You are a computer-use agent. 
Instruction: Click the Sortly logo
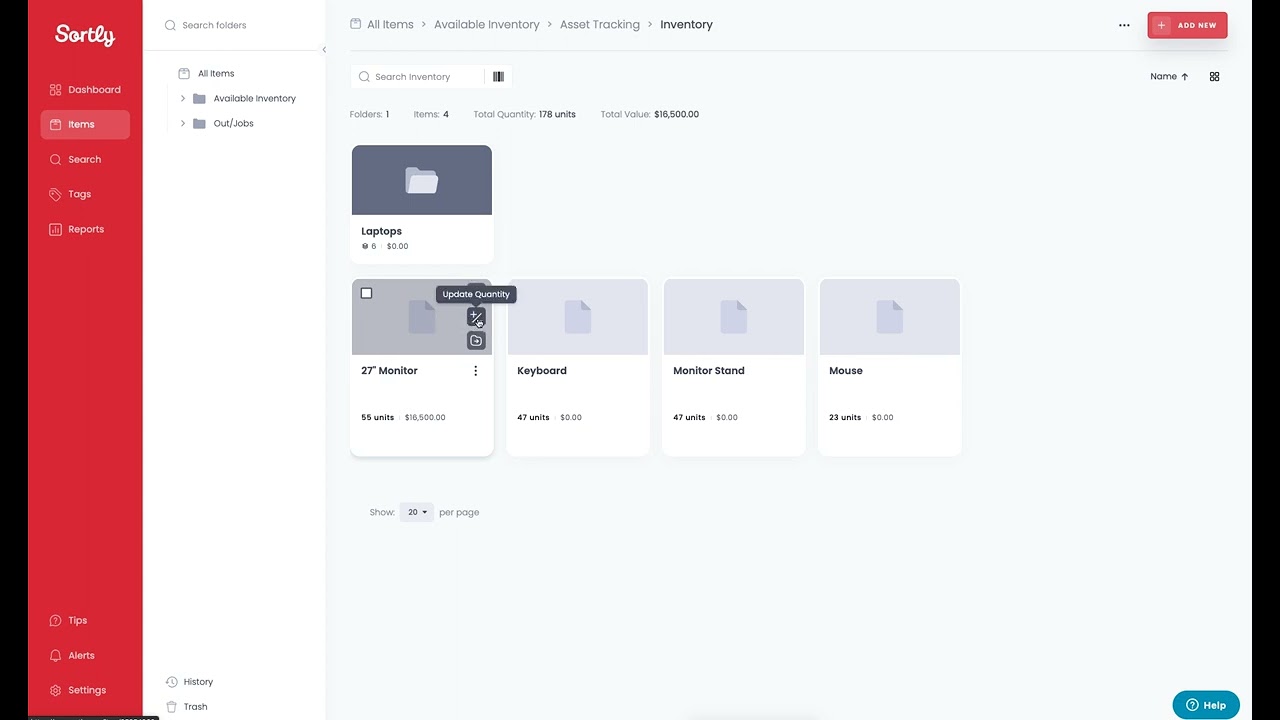tap(85, 35)
